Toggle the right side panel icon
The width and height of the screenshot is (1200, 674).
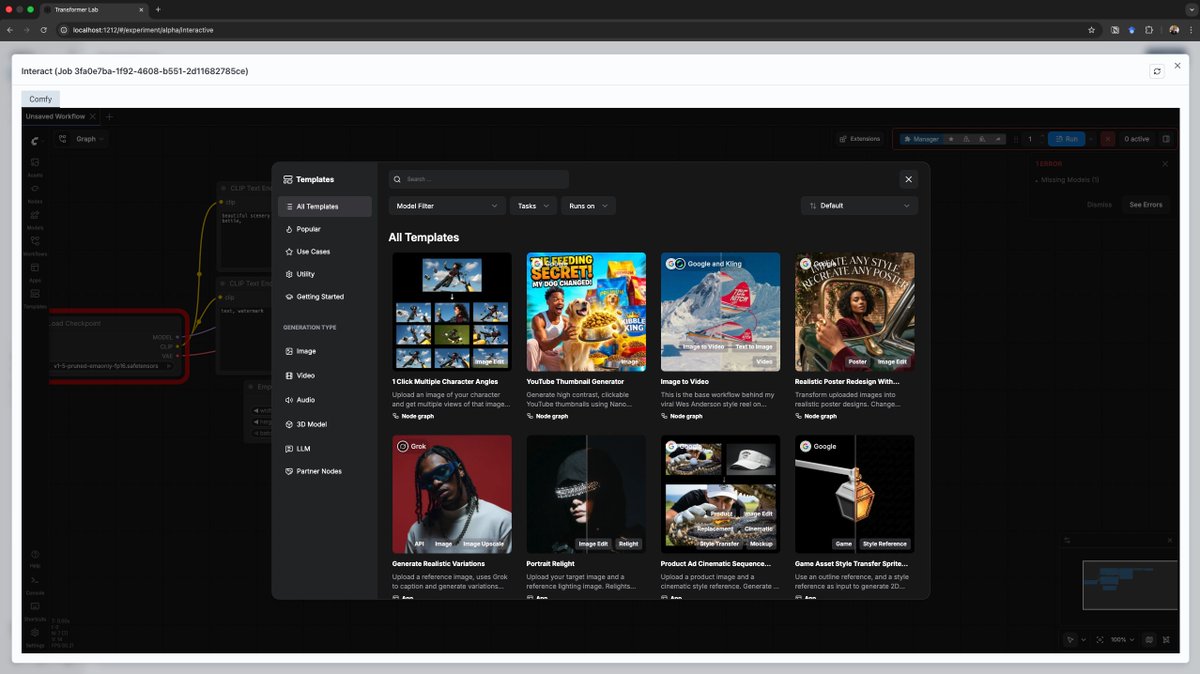point(1165,139)
